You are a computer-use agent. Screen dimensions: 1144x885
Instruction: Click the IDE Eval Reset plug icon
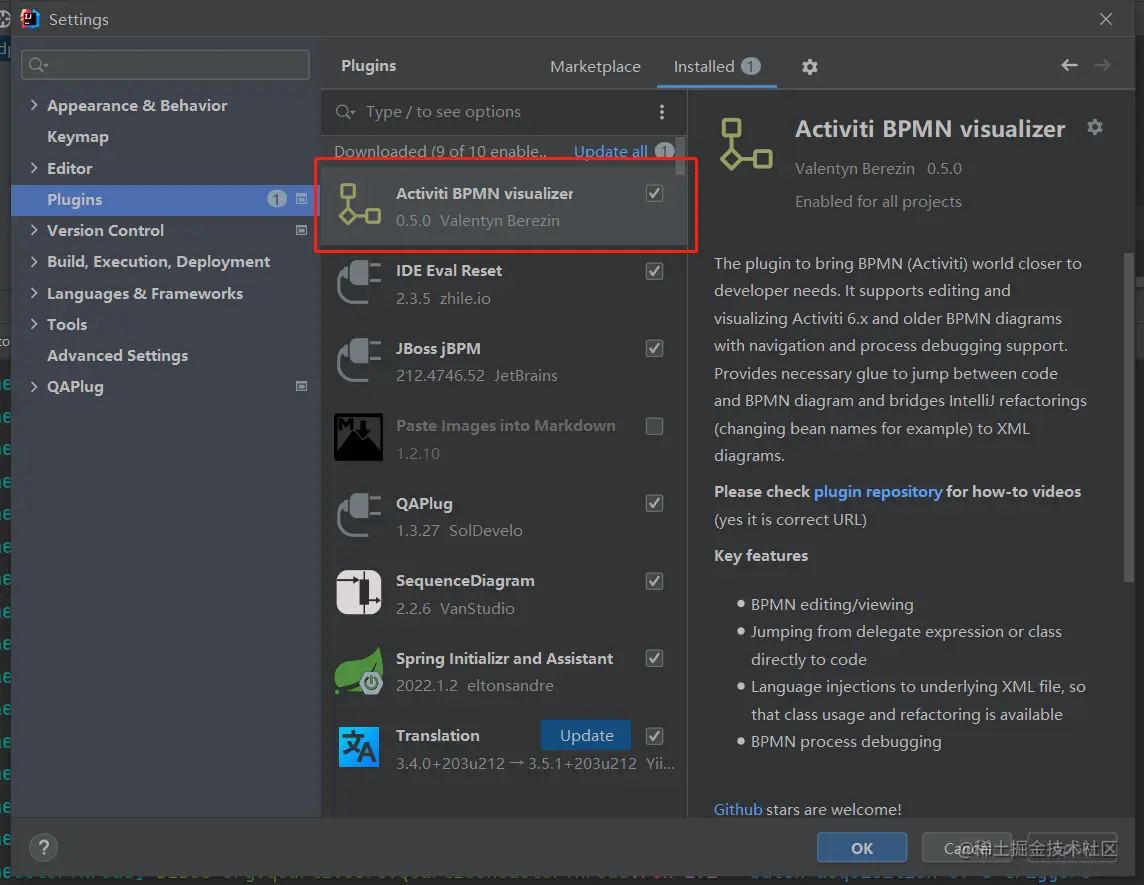point(359,282)
